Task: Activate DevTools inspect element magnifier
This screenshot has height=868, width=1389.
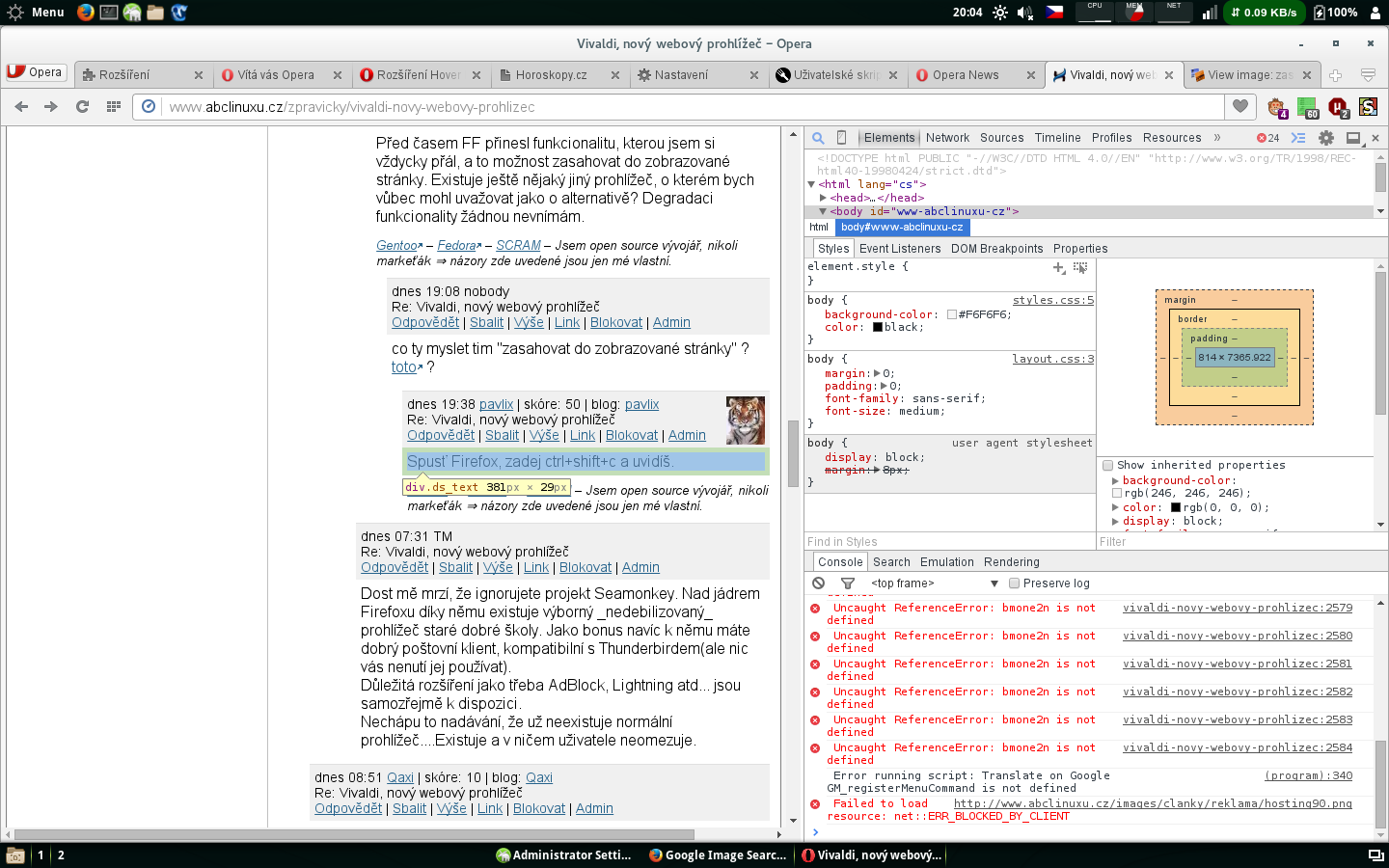Action: click(x=818, y=138)
